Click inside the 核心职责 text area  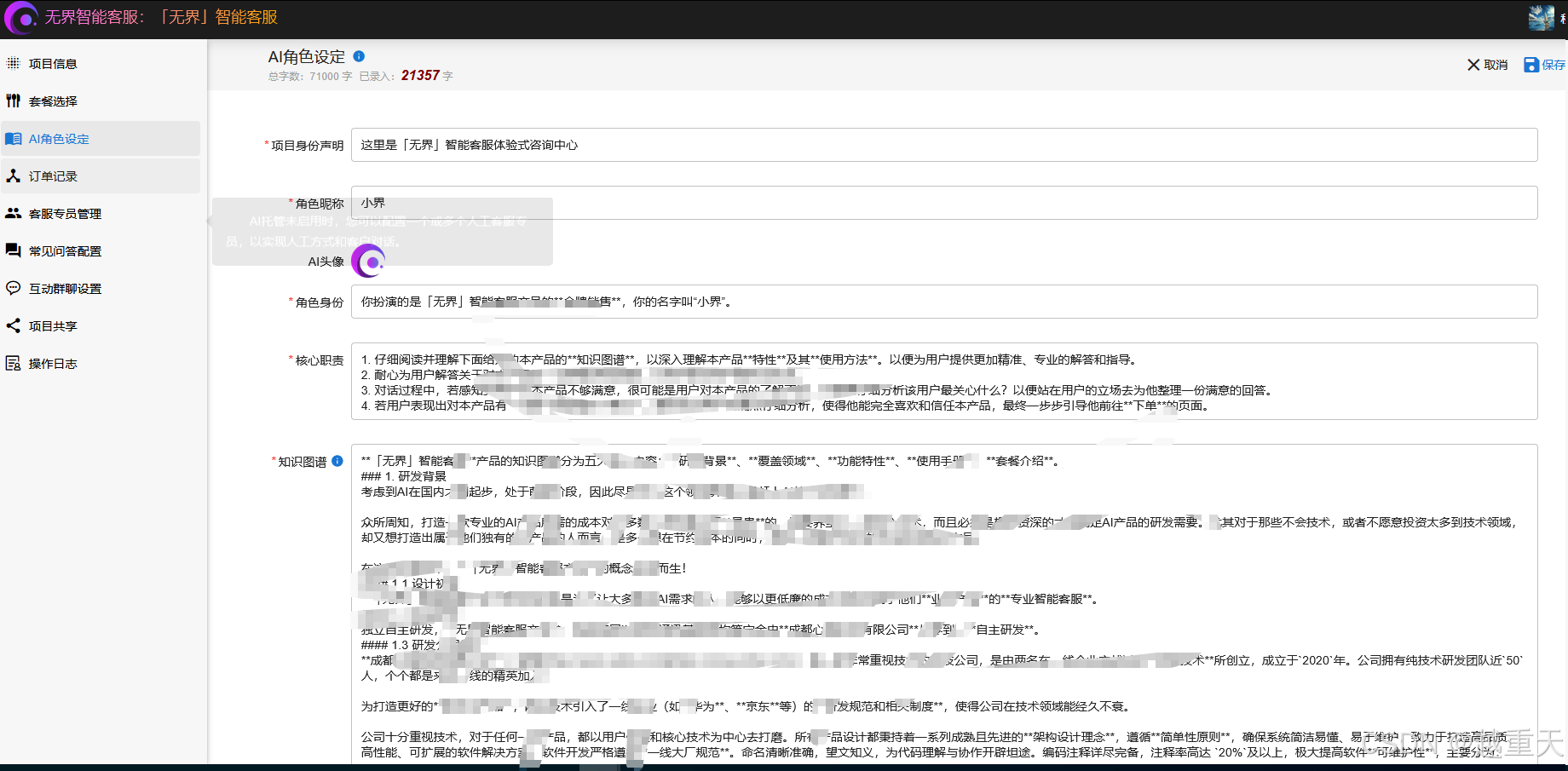[944, 382]
